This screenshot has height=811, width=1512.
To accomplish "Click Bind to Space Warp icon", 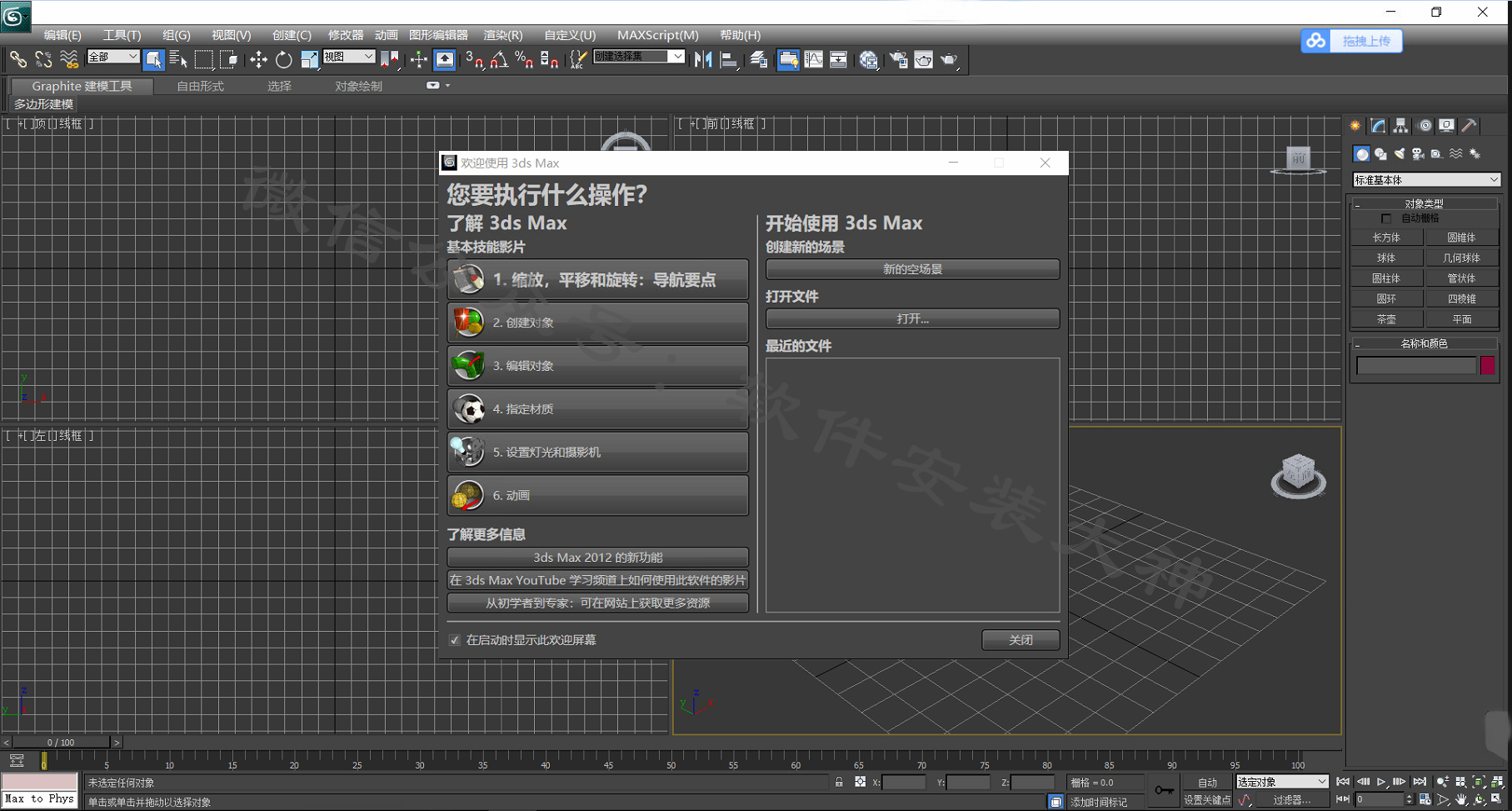I will (x=69, y=59).
